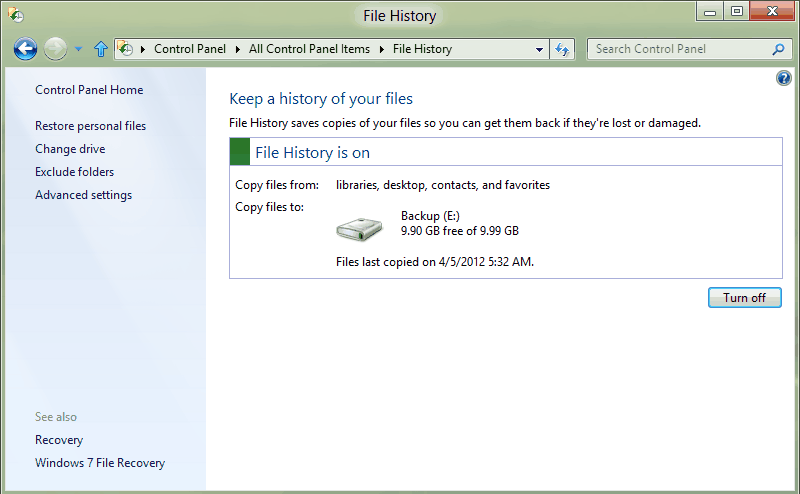Click the File History address bar icon
The image size is (800, 494).
click(125, 48)
